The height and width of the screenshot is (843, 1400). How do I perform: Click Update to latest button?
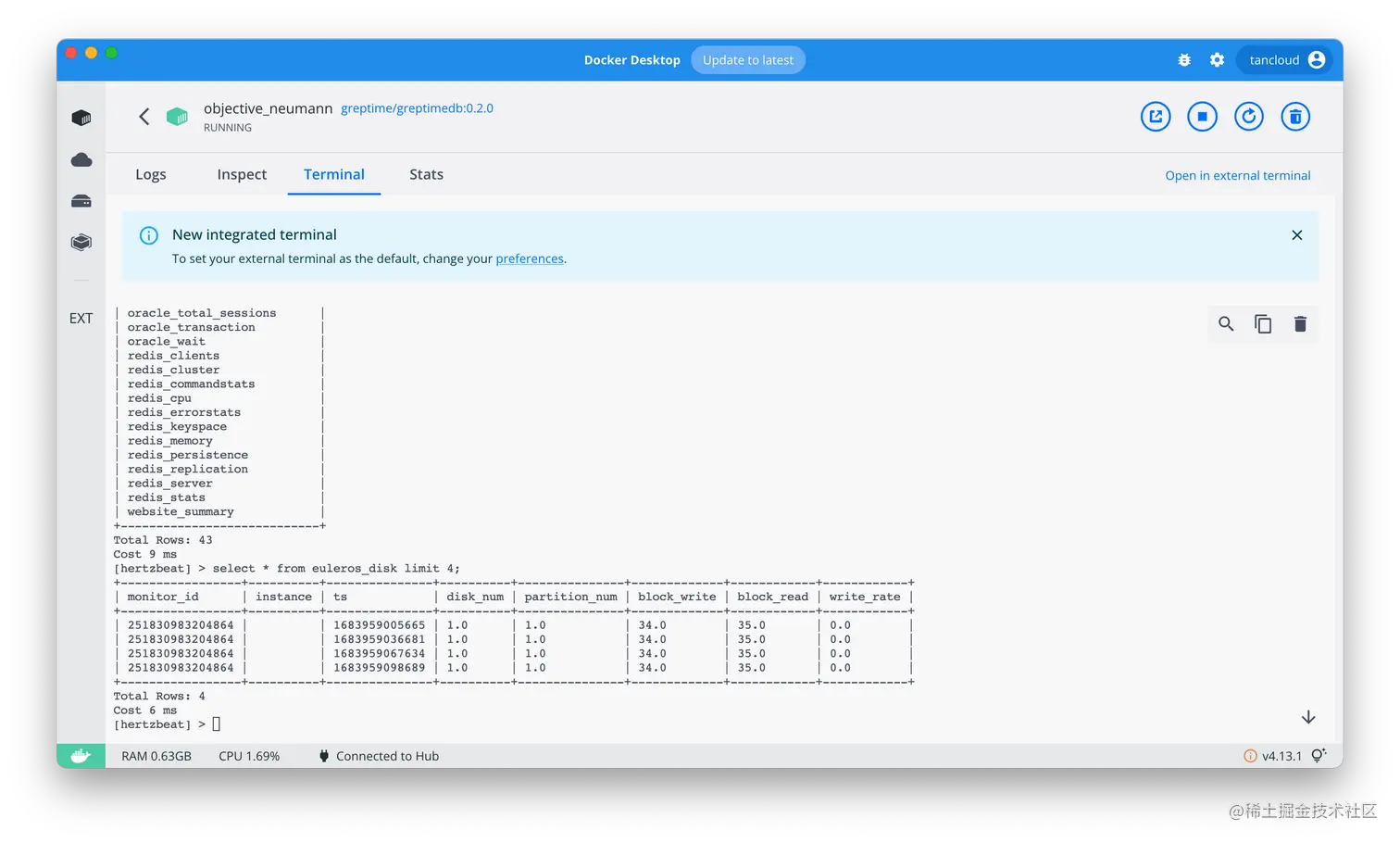coord(748,60)
